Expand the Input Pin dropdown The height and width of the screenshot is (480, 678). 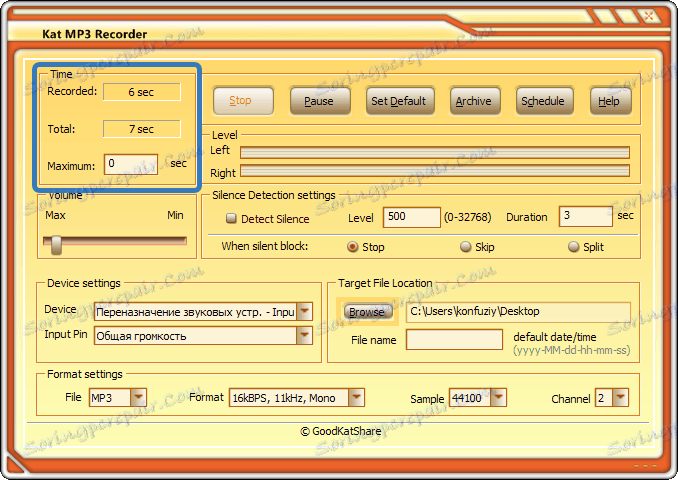pos(304,336)
